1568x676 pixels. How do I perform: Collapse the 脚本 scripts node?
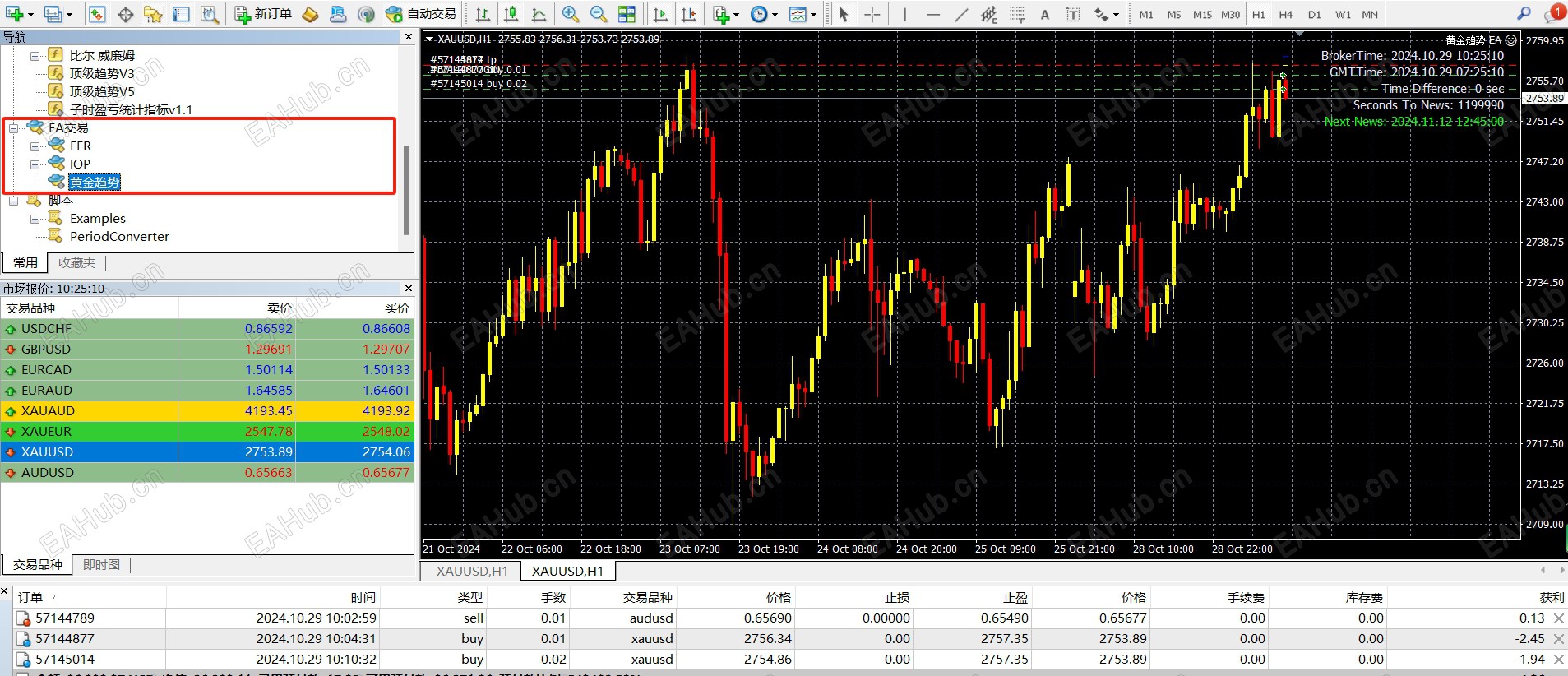pyautogui.click(x=13, y=201)
